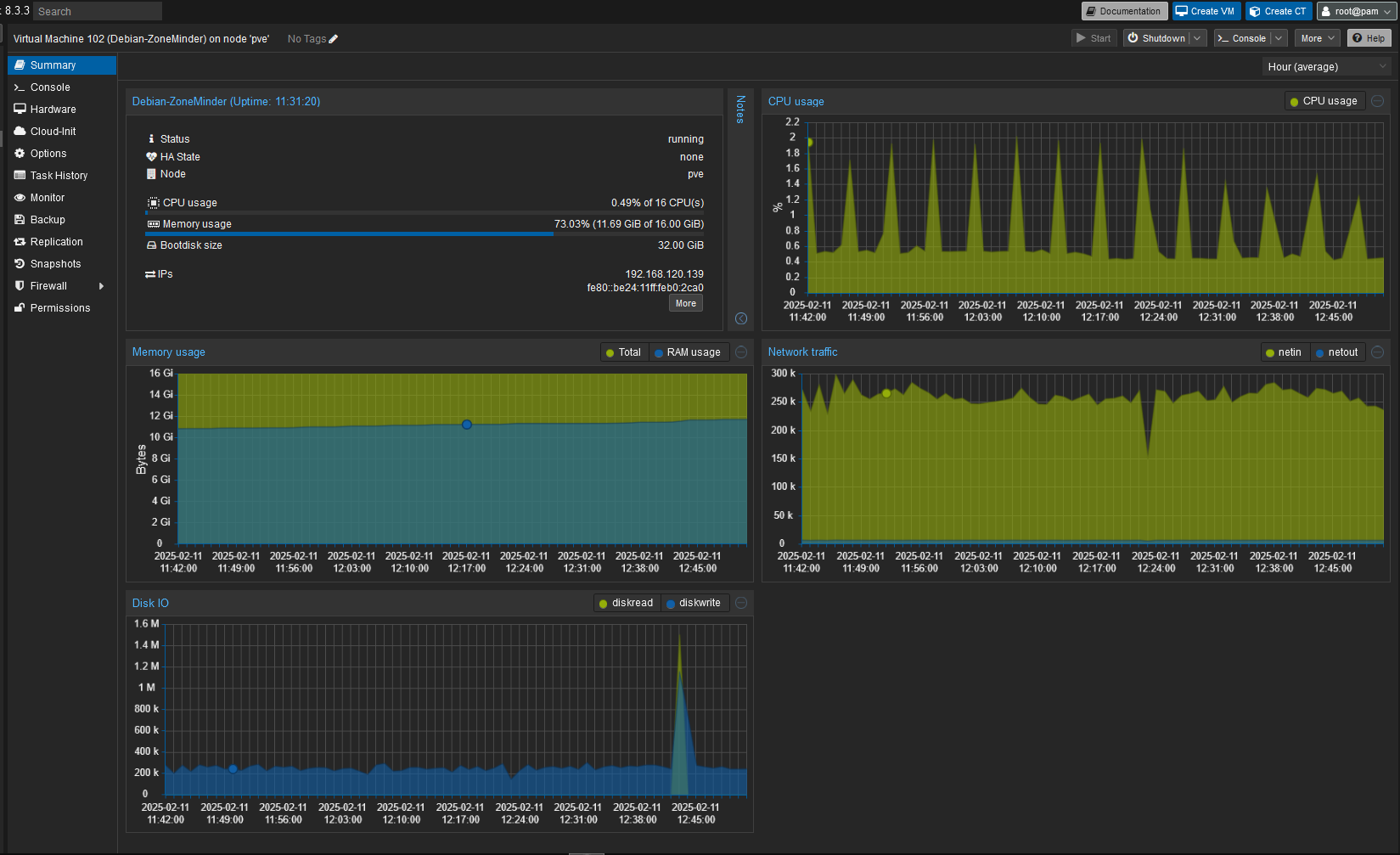Click the Memory usage progress bar
The image size is (1400, 855).
[x=424, y=233]
